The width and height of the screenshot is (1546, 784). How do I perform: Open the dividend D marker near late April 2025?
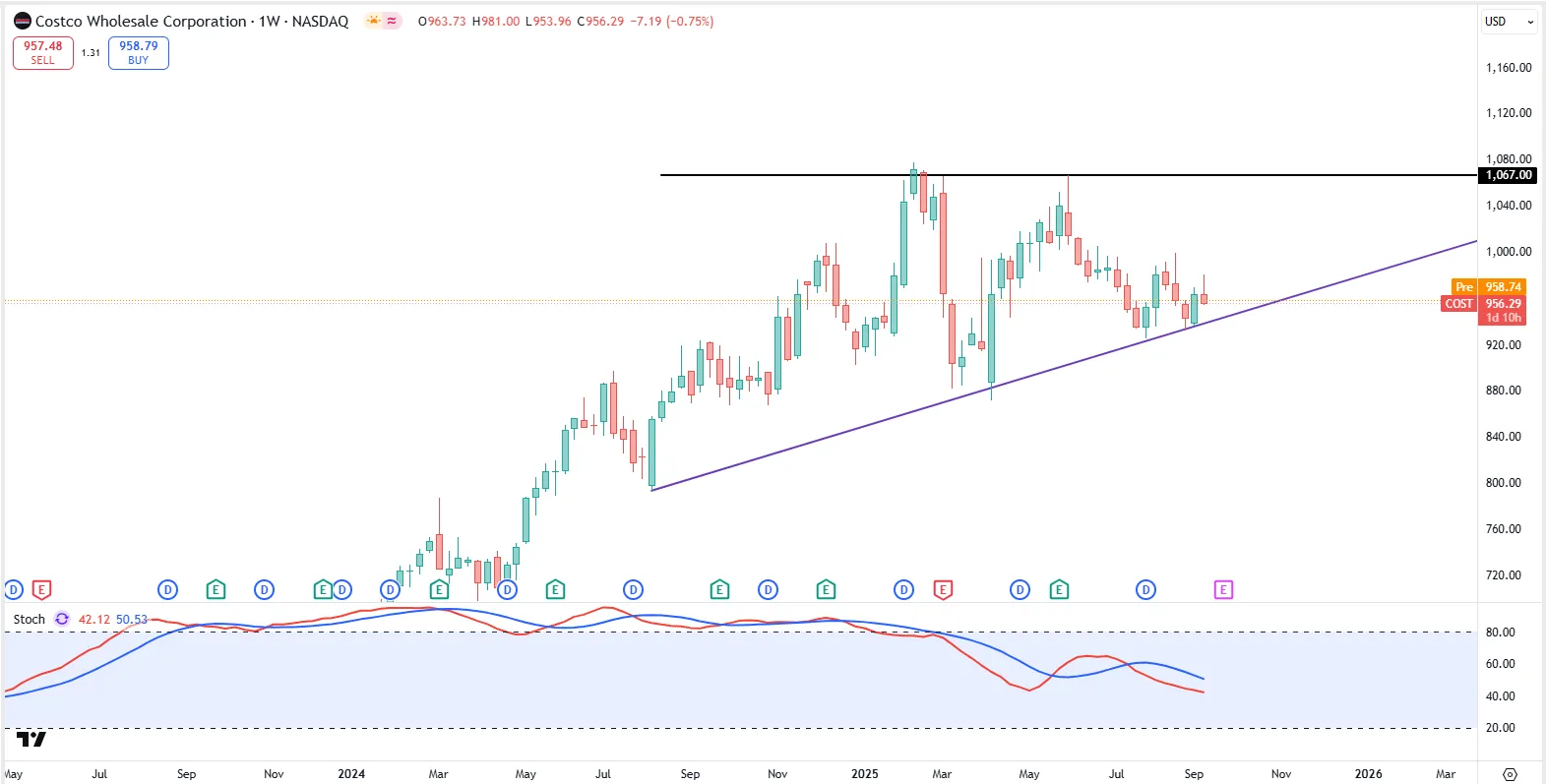[x=1020, y=590]
